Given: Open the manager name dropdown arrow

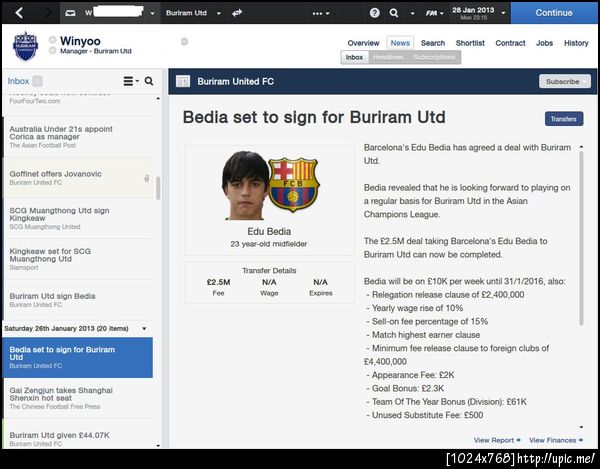Looking at the screenshot, I should pyautogui.click(x=152, y=13).
